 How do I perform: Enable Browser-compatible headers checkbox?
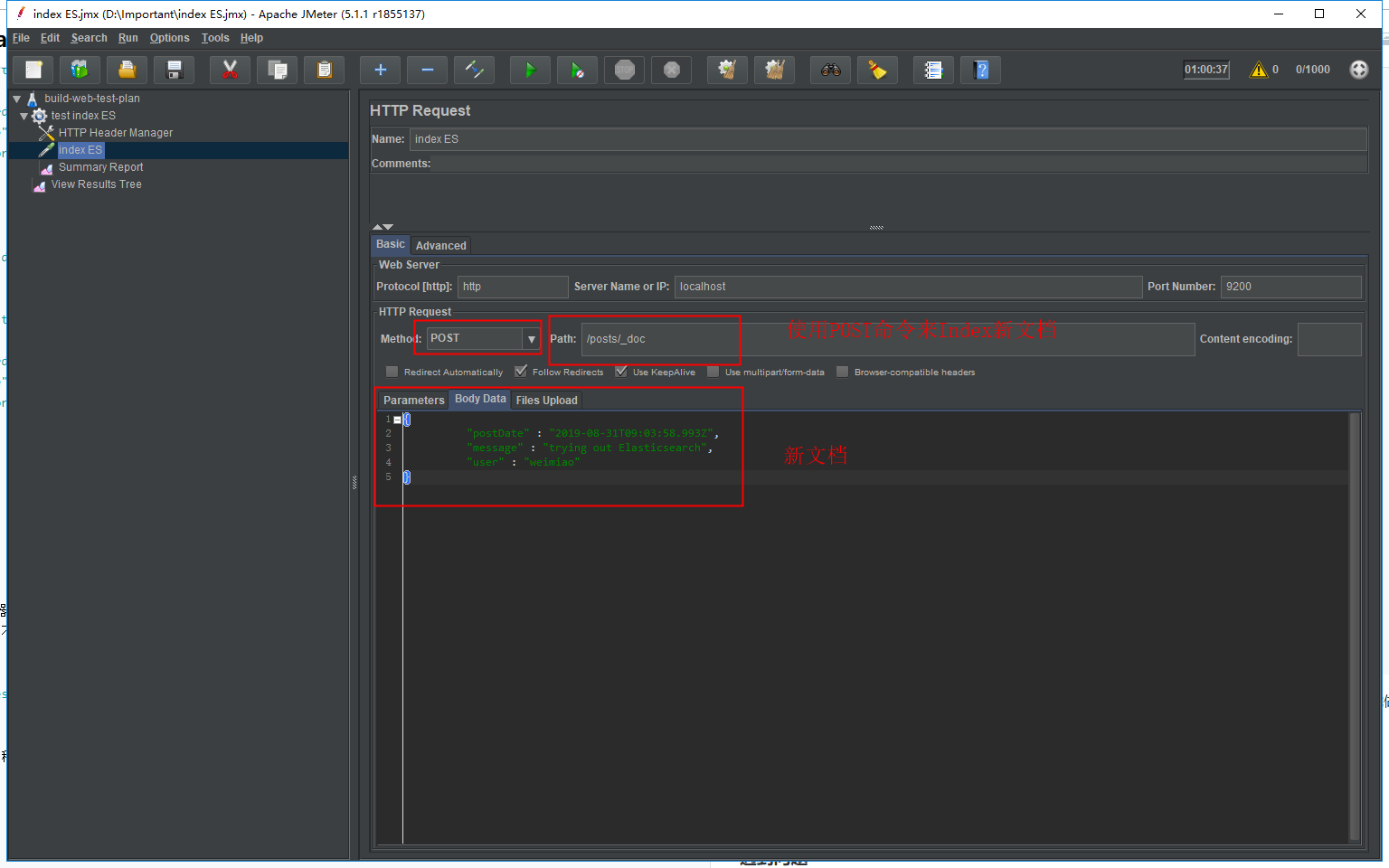pyautogui.click(x=842, y=372)
